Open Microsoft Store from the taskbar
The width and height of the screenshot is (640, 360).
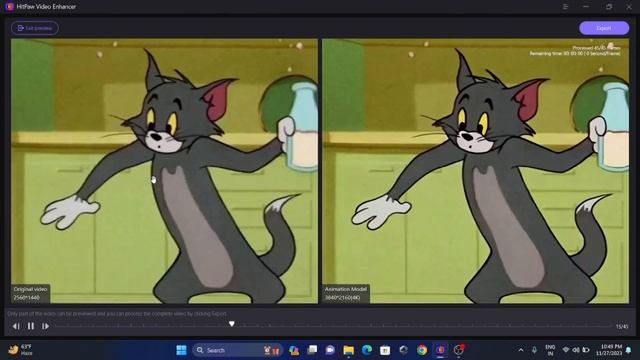(385, 350)
